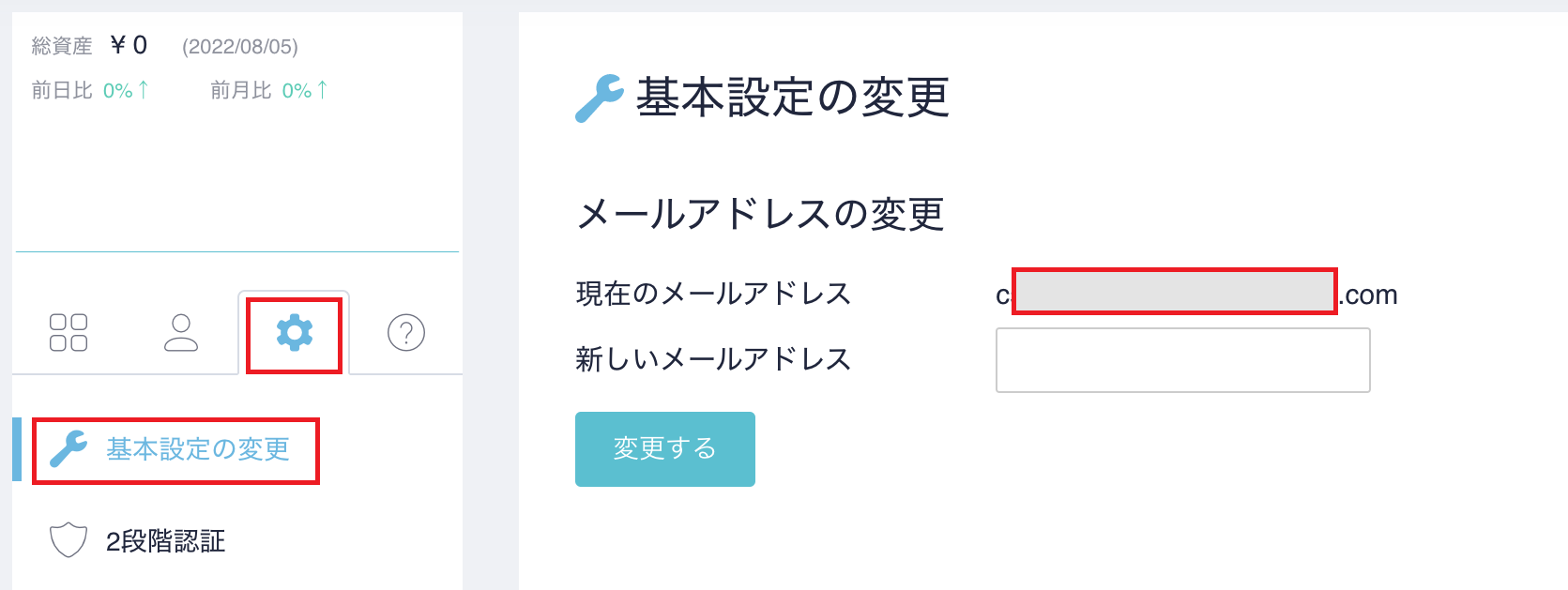The image size is (1568, 590).
Task: Click the green arrow next to 前月比
Action: pyautogui.click(x=323, y=89)
